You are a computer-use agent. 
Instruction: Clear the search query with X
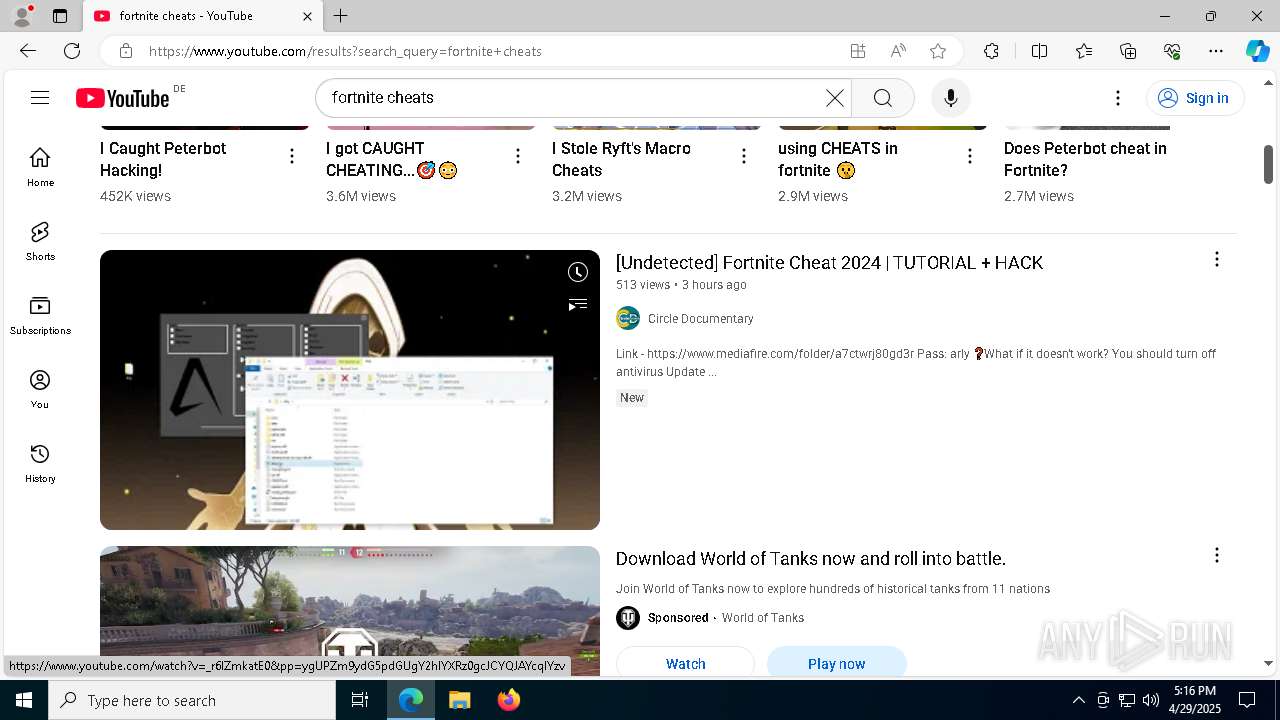tap(834, 97)
